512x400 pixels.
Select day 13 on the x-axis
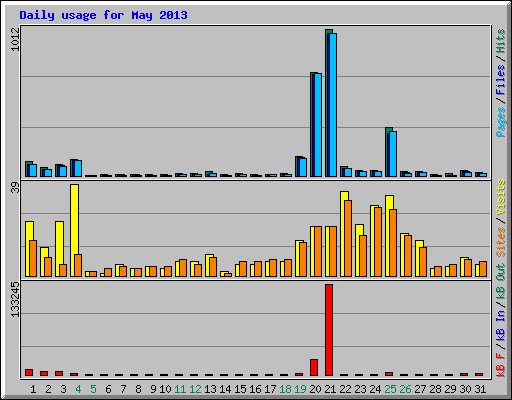(210, 389)
